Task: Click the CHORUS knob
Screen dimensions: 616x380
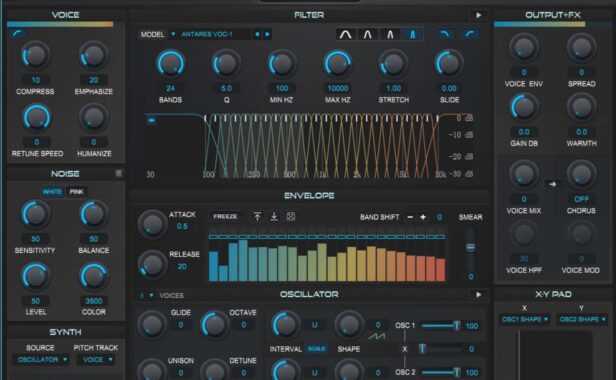Action: pos(581,174)
